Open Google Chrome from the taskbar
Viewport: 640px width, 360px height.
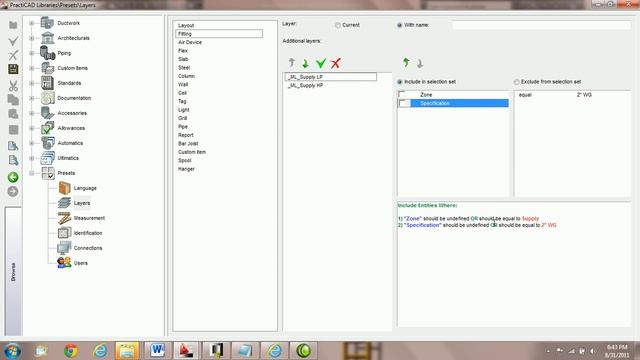(x=71, y=351)
